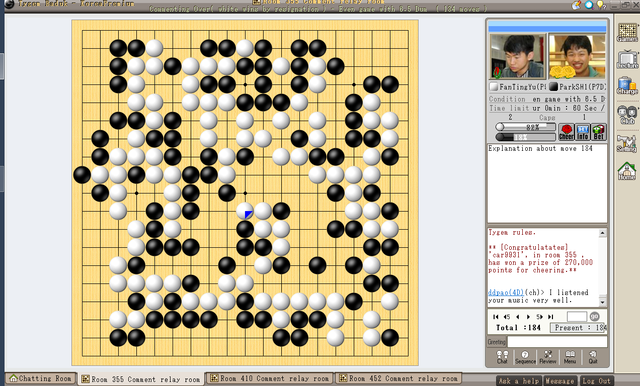Quit the room with Quit icon
Screen dimensions: 640x386
[593, 357]
